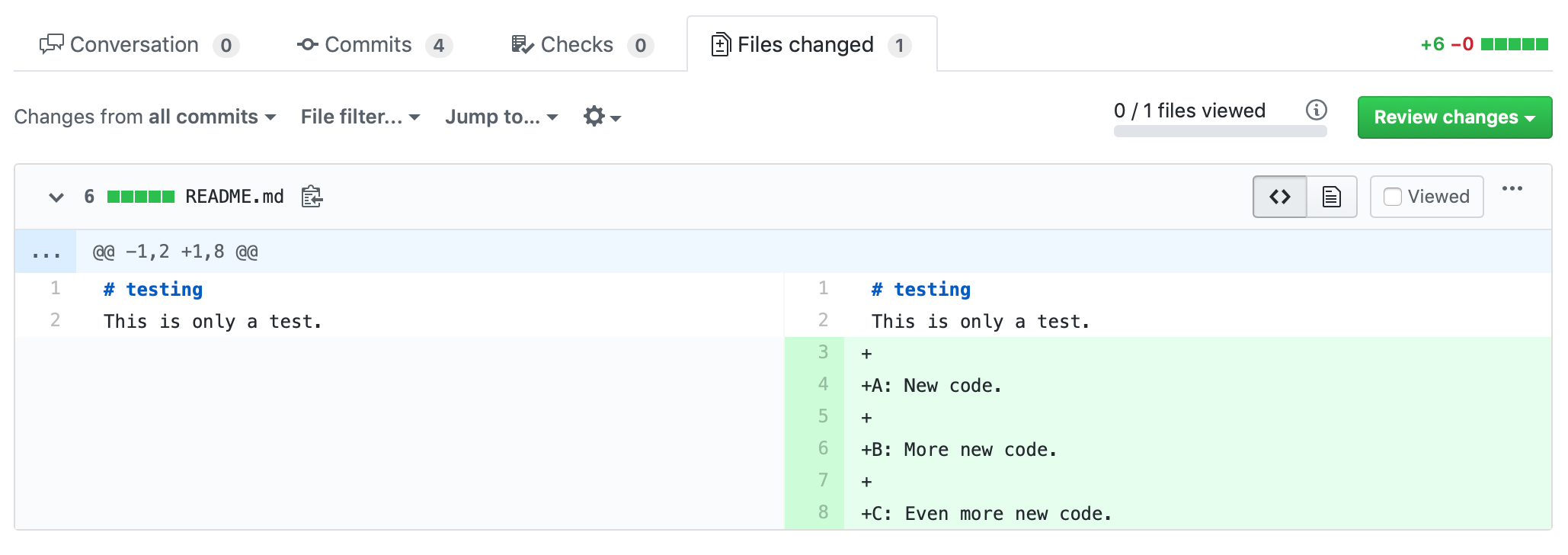Open the Jump to dropdown
The image size is (1568, 555).
pos(501,117)
